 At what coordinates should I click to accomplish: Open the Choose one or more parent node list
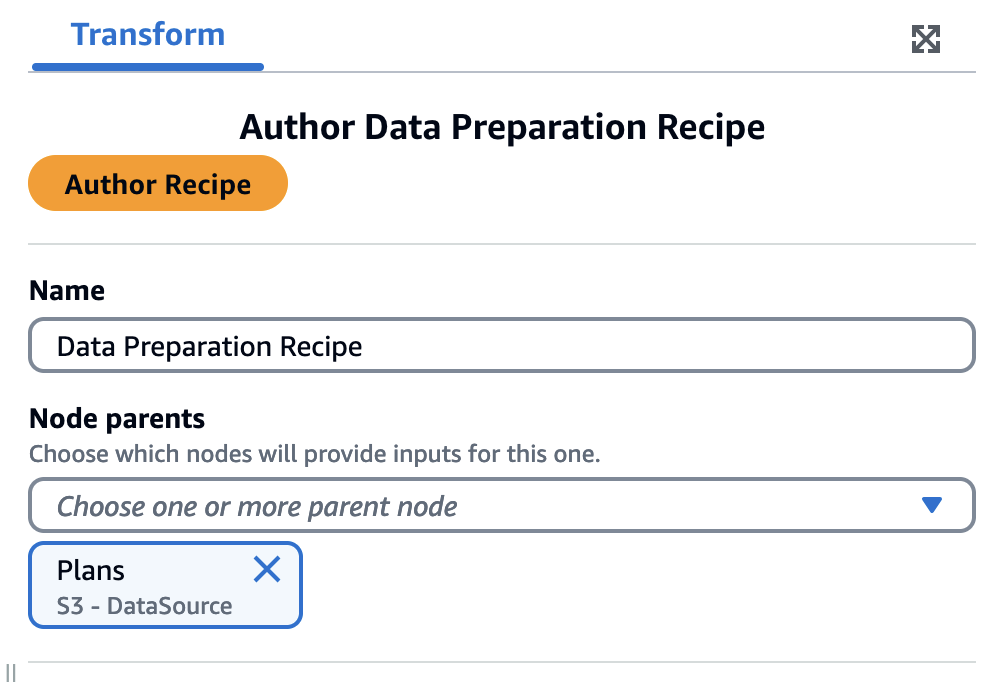[x=500, y=505]
